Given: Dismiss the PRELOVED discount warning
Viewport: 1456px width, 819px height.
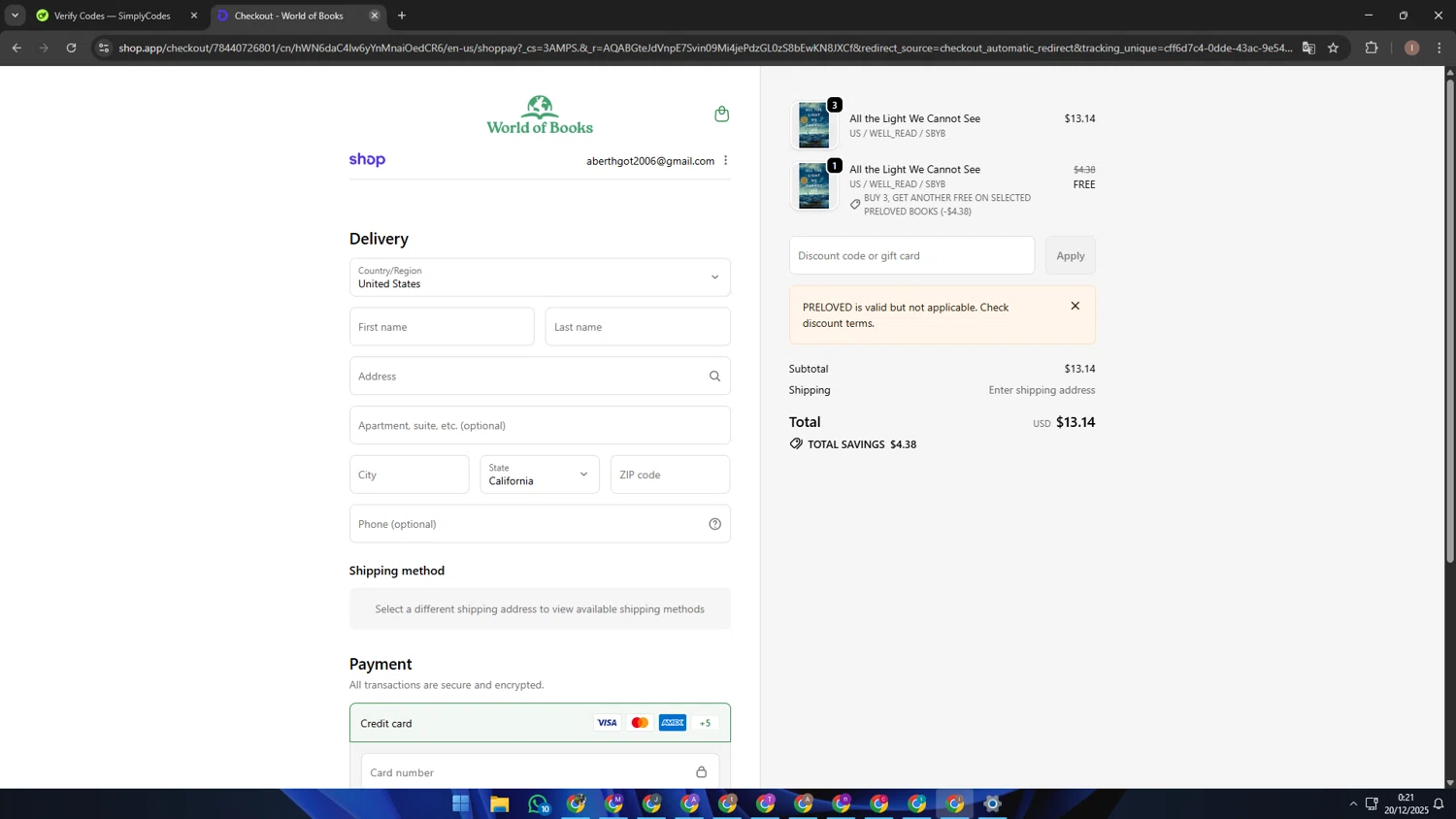Looking at the screenshot, I should (x=1075, y=306).
